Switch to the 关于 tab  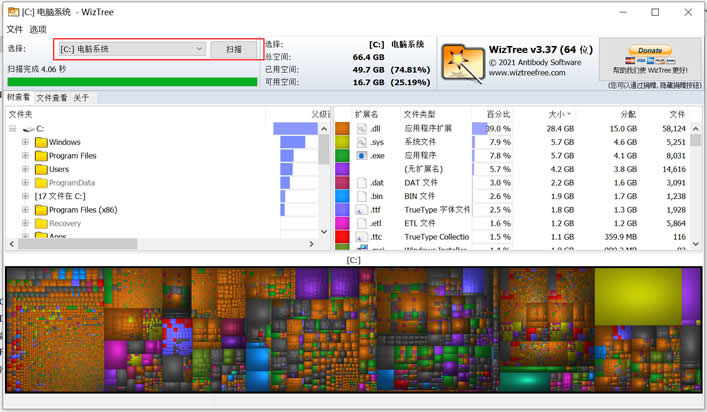[81, 98]
